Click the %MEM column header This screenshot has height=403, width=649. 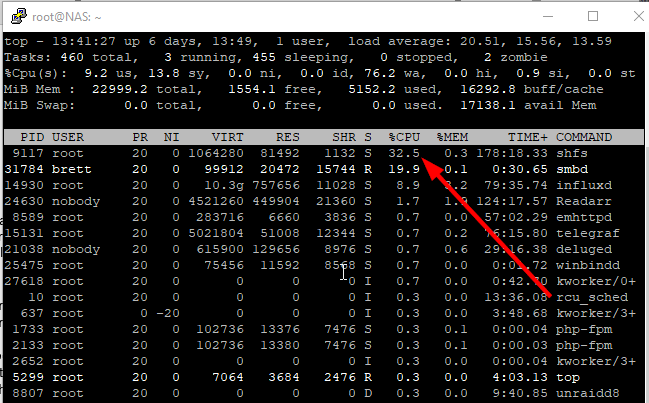(452, 137)
